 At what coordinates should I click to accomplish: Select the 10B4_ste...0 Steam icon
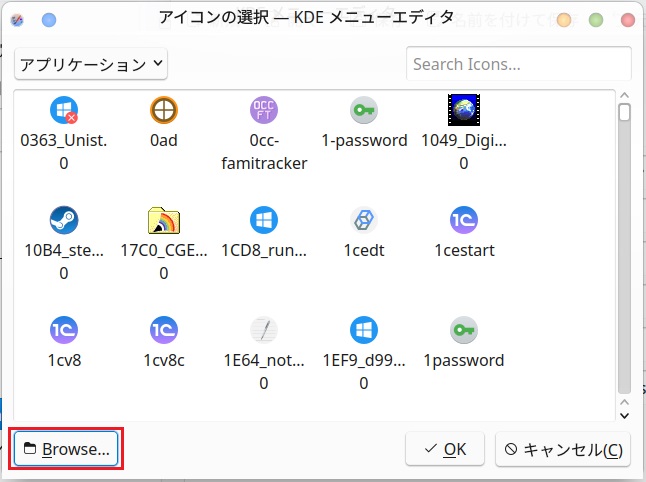point(64,220)
